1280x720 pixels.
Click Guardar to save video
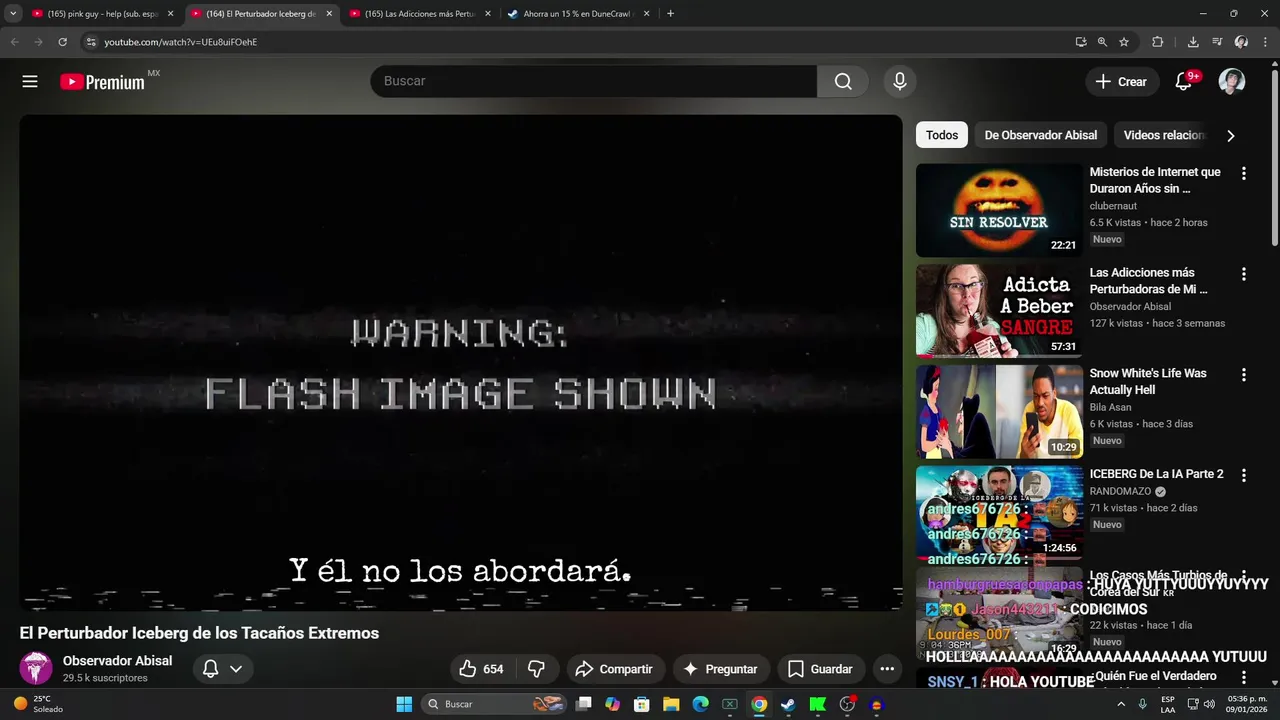coord(820,669)
